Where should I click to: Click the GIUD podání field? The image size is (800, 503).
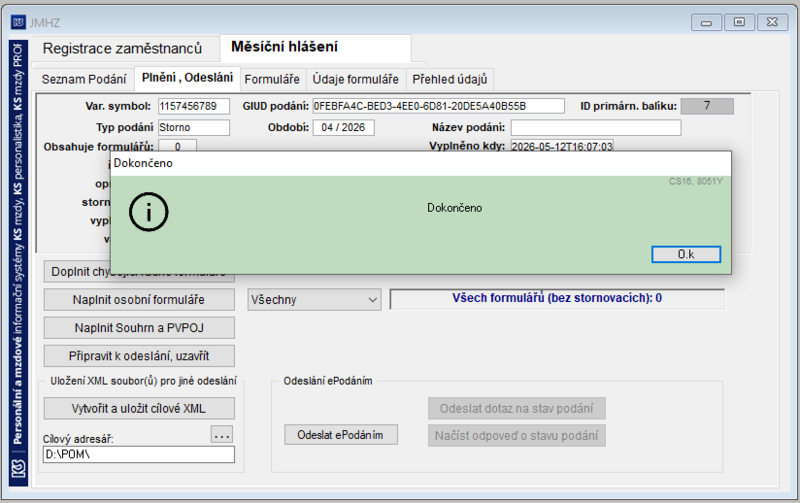(438, 106)
